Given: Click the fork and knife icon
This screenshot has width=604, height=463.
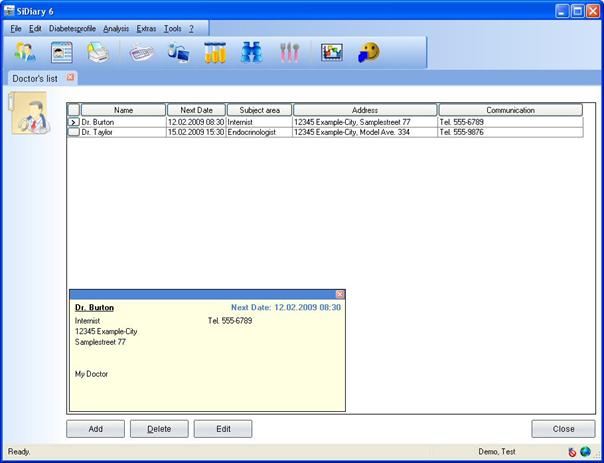Looking at the screenshot, I should [289, 53].
